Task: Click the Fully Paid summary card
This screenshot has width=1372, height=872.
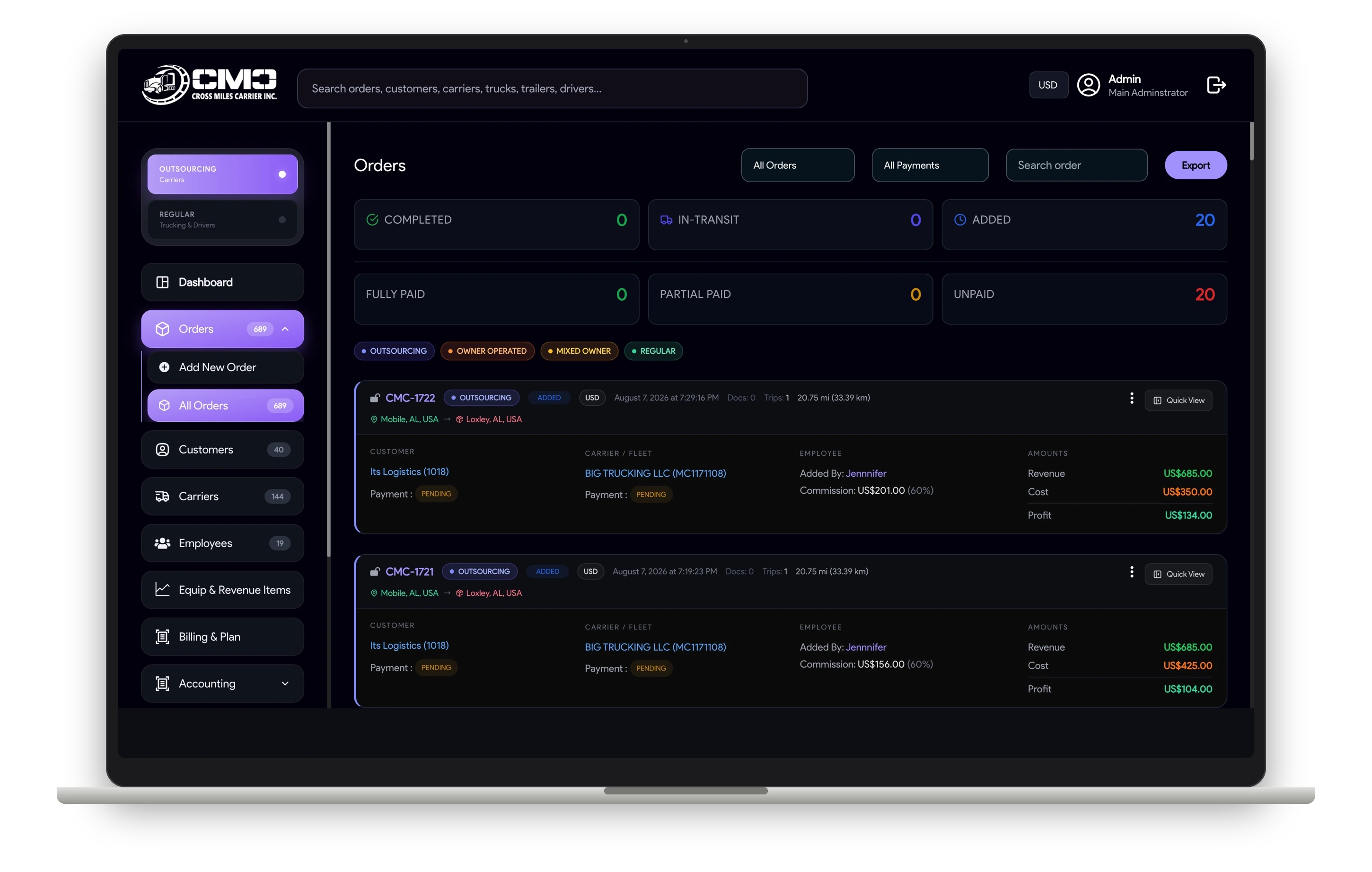Action: click(496, 299)
